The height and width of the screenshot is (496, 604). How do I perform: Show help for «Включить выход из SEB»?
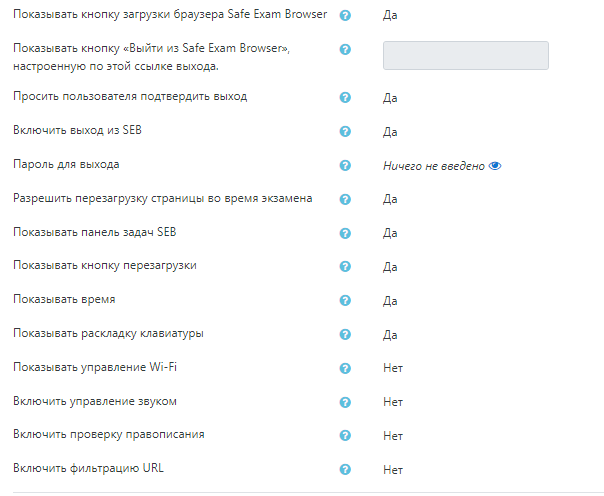point(345,132)
